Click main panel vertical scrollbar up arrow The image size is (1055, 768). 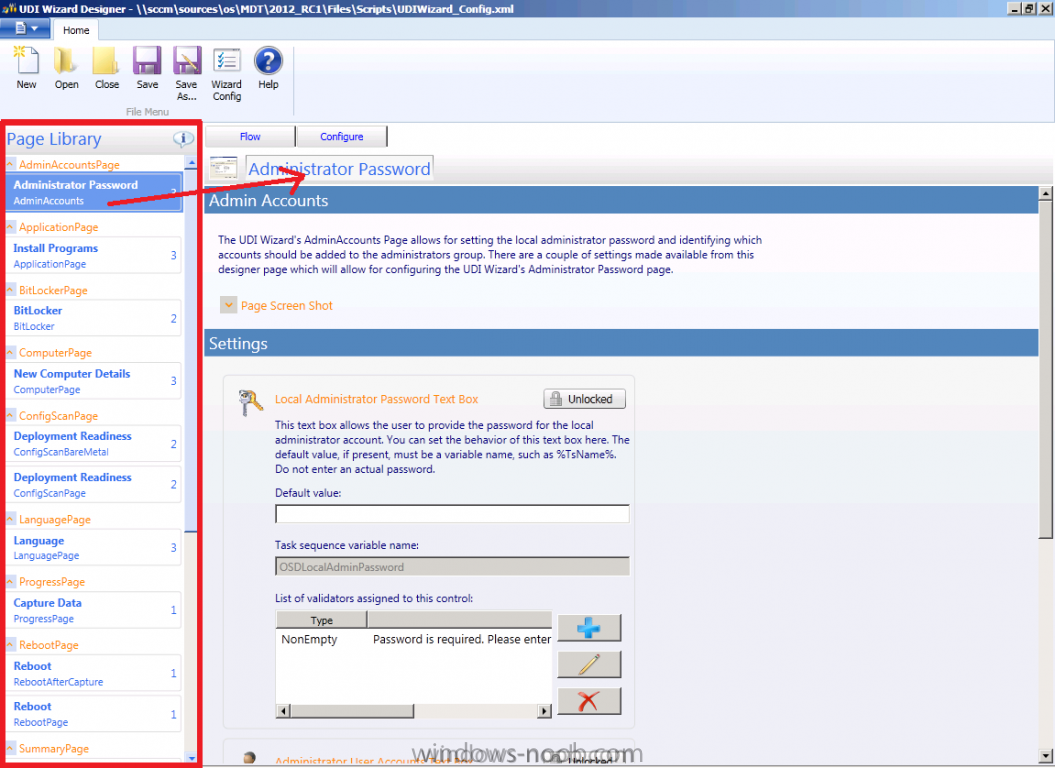(1045, 194)
